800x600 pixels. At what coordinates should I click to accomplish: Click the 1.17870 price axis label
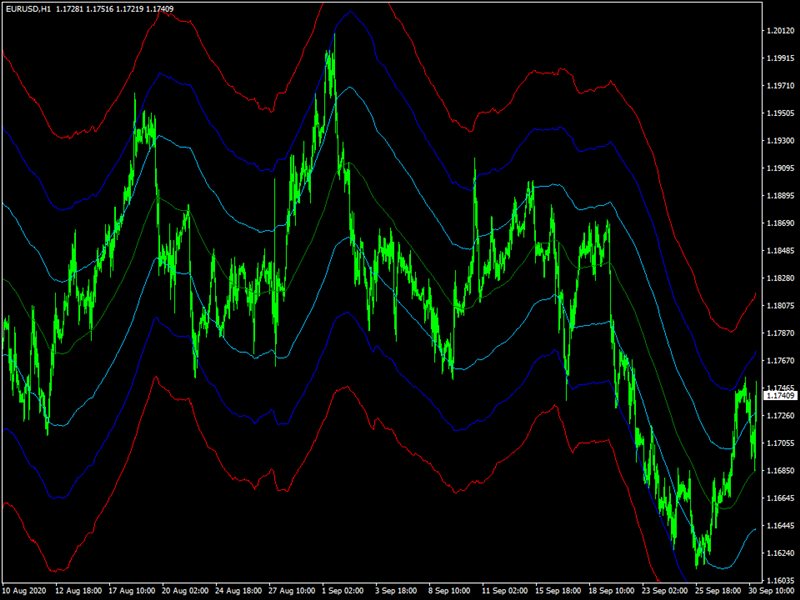pos(781,334)
